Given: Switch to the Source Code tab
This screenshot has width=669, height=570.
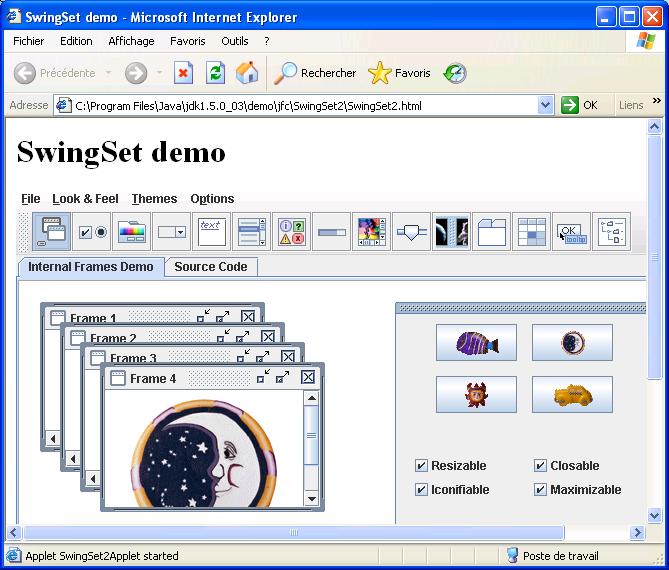Looking at the screenshot, I should pyautogui.click(x=212, y=267).
